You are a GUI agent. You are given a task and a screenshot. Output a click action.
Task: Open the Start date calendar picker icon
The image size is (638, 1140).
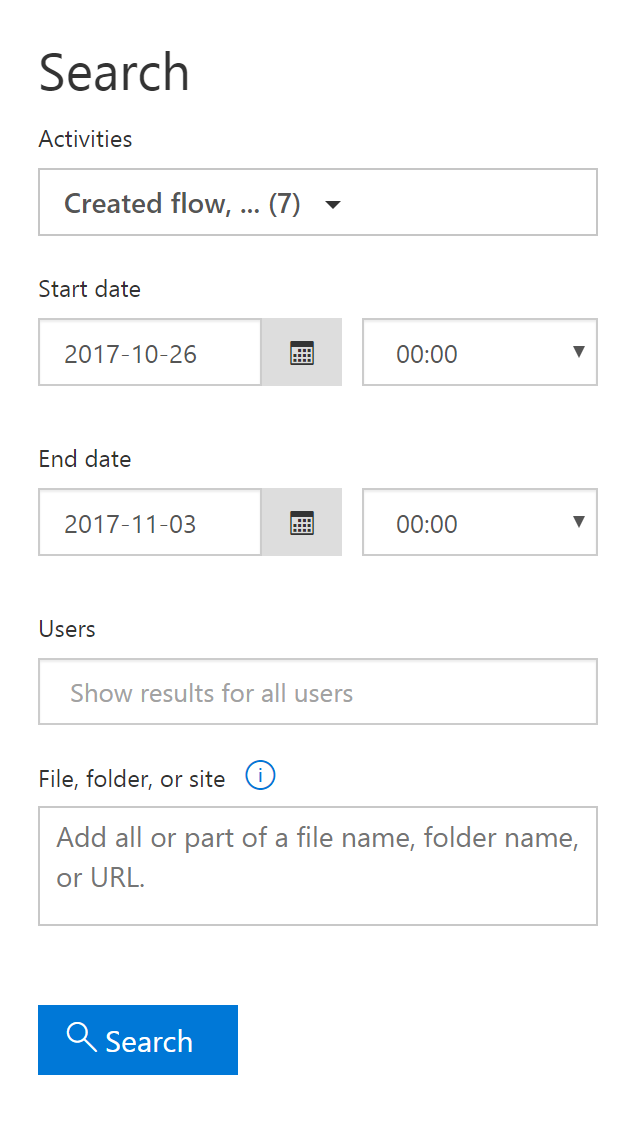tap(301, 352)
